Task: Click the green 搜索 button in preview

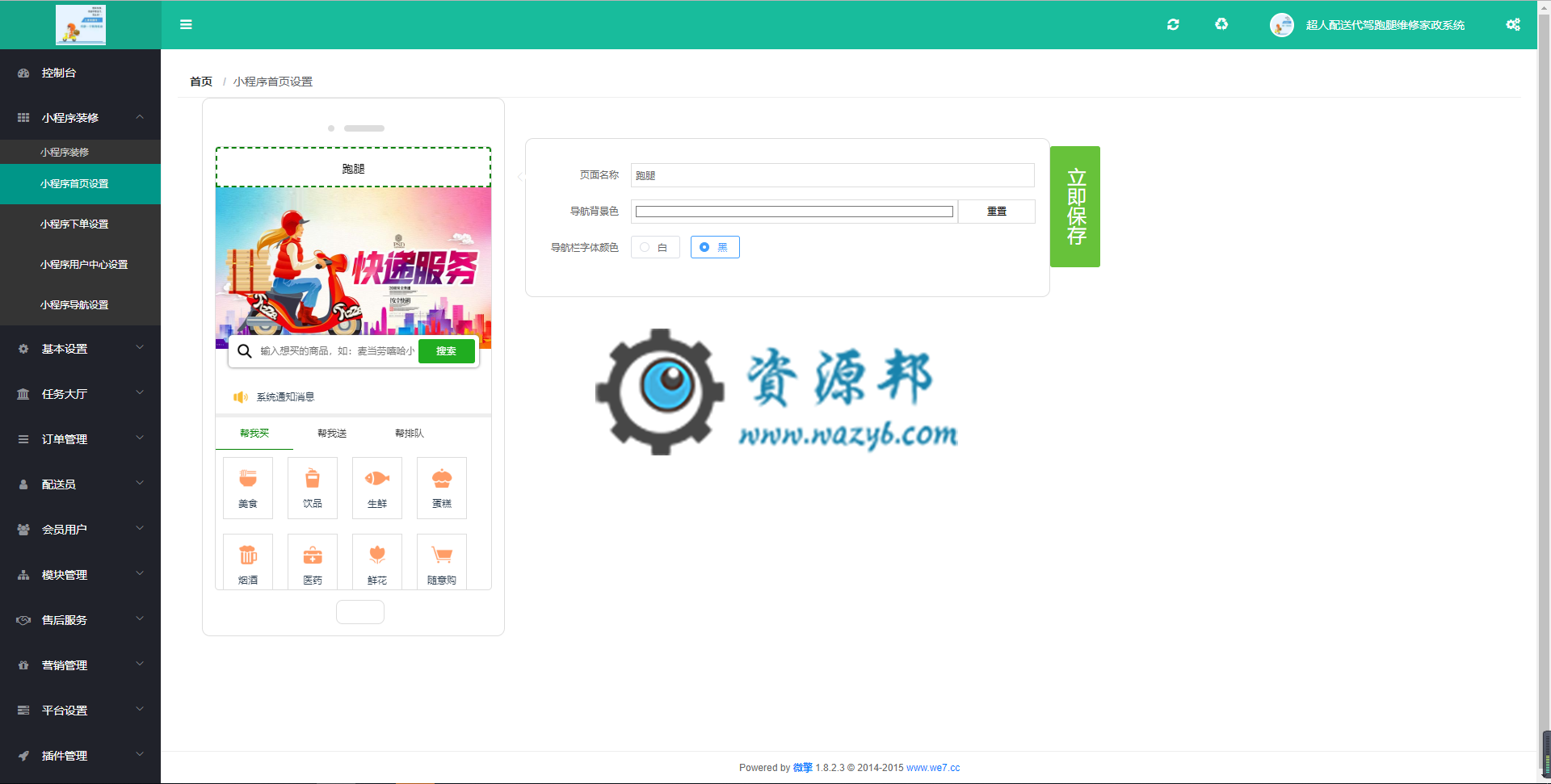Action: [x=447, y=351]
